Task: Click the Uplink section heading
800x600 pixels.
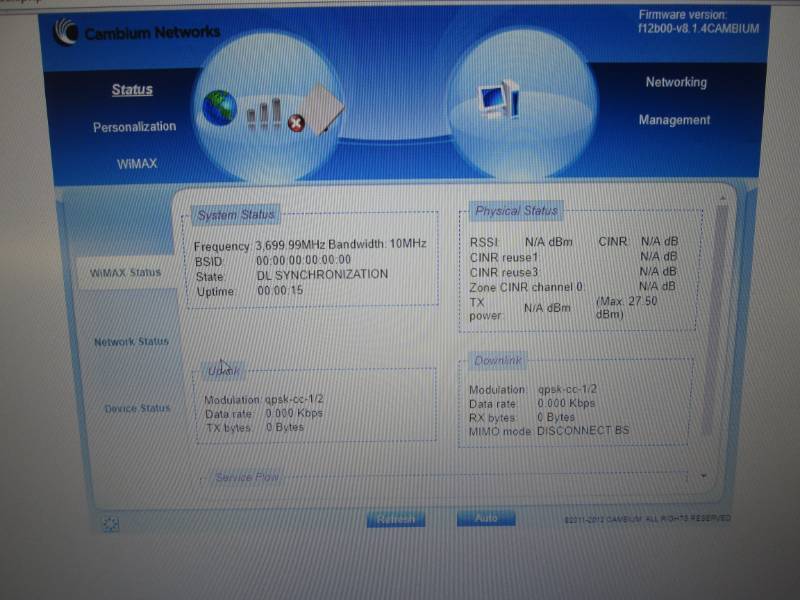Action: pos(223,370)
